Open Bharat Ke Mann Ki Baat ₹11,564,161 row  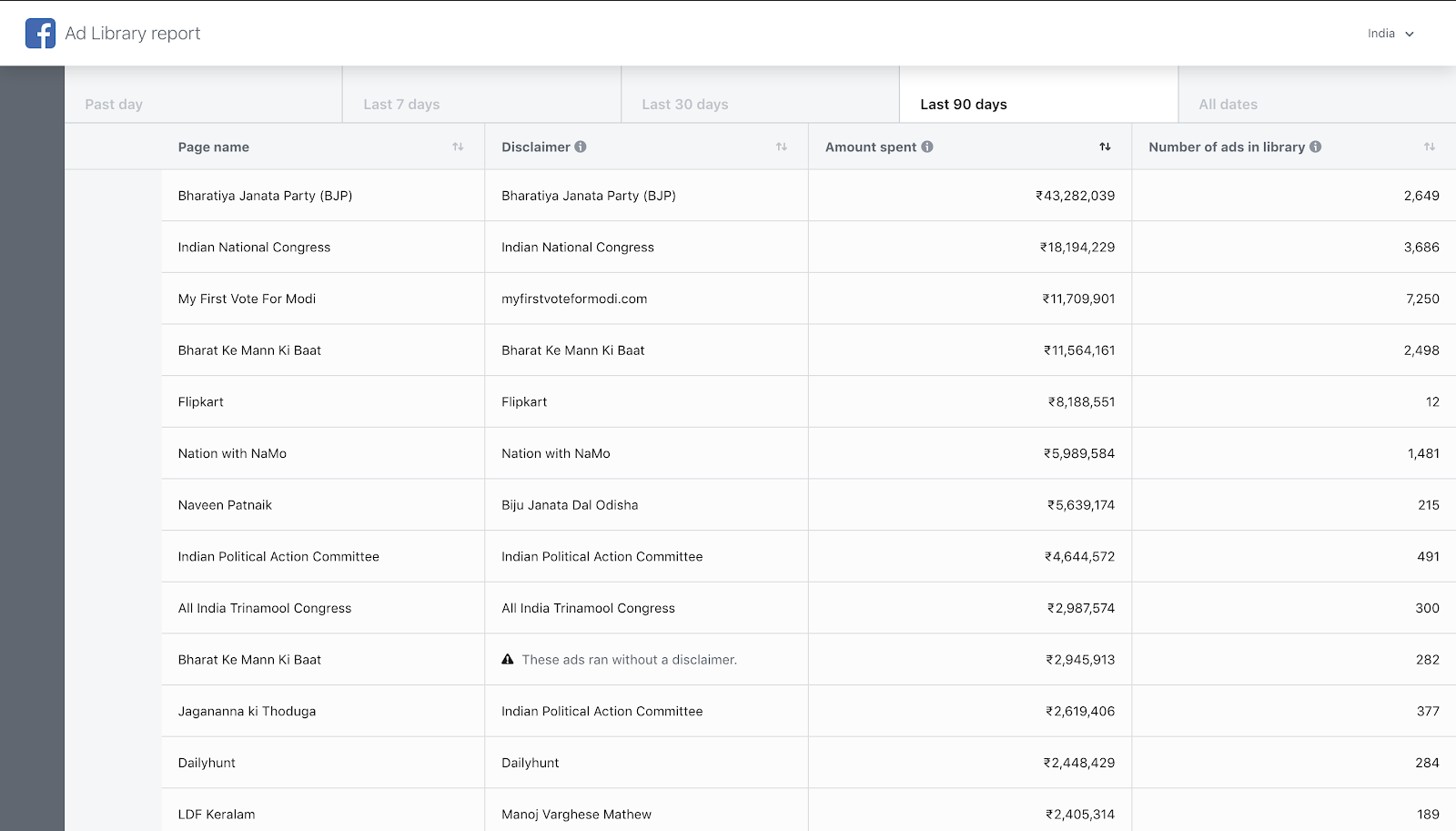[250, 350]
